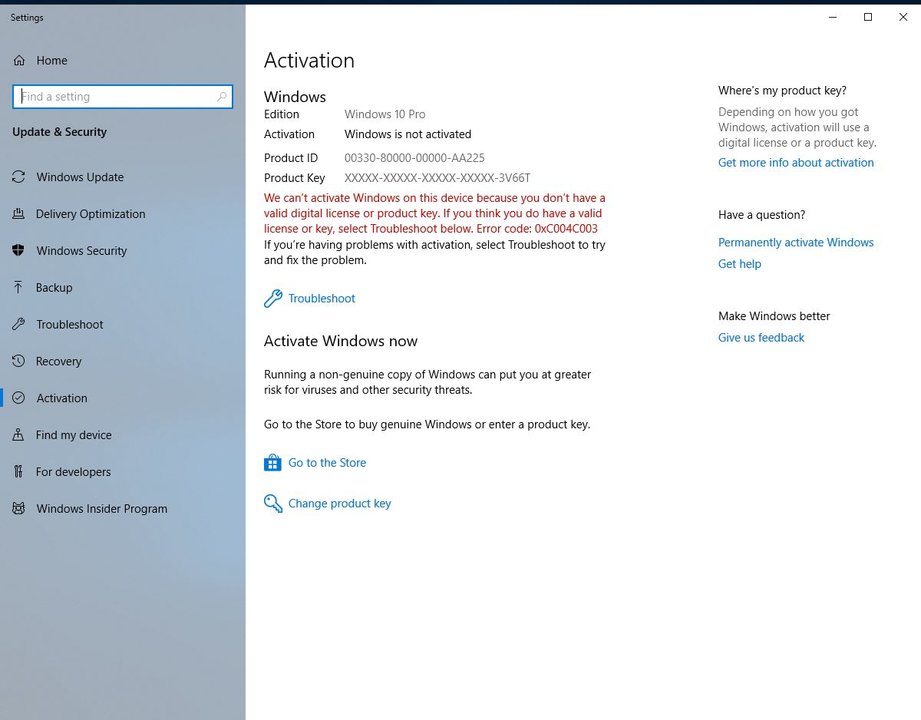Click Change product key link
The image size is (921, 720).
coord(340,503)
